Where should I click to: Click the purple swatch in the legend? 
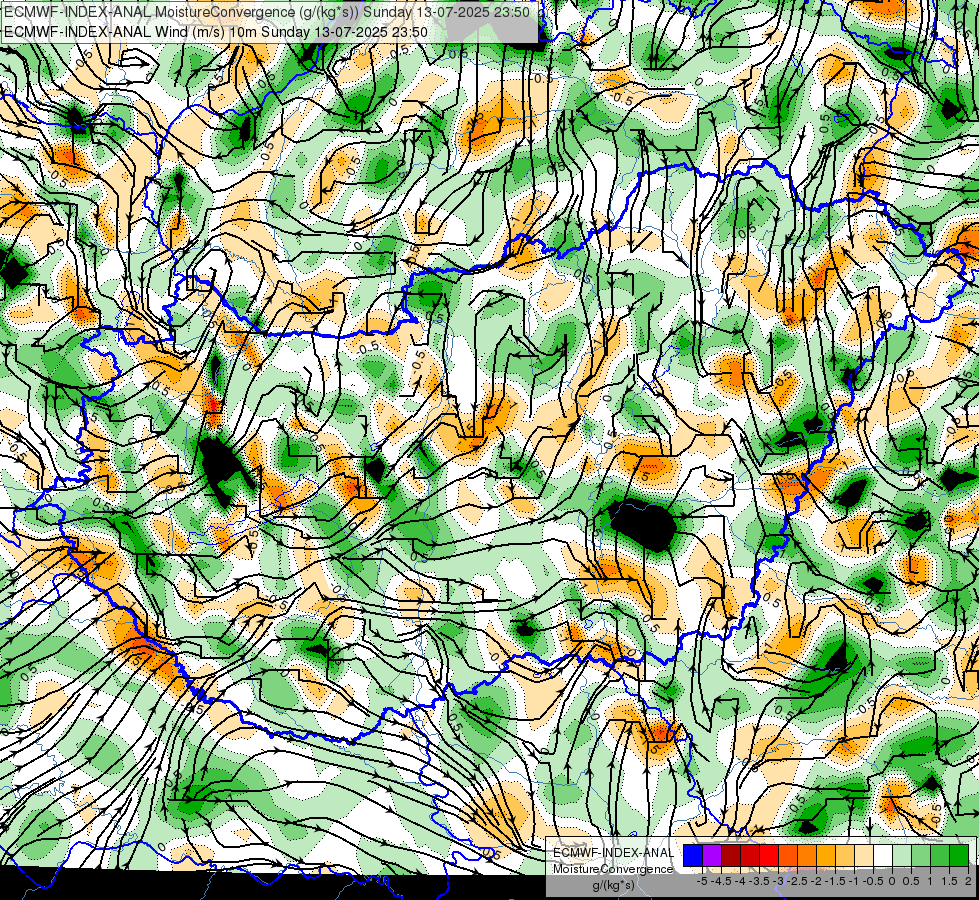coord(712,856)
